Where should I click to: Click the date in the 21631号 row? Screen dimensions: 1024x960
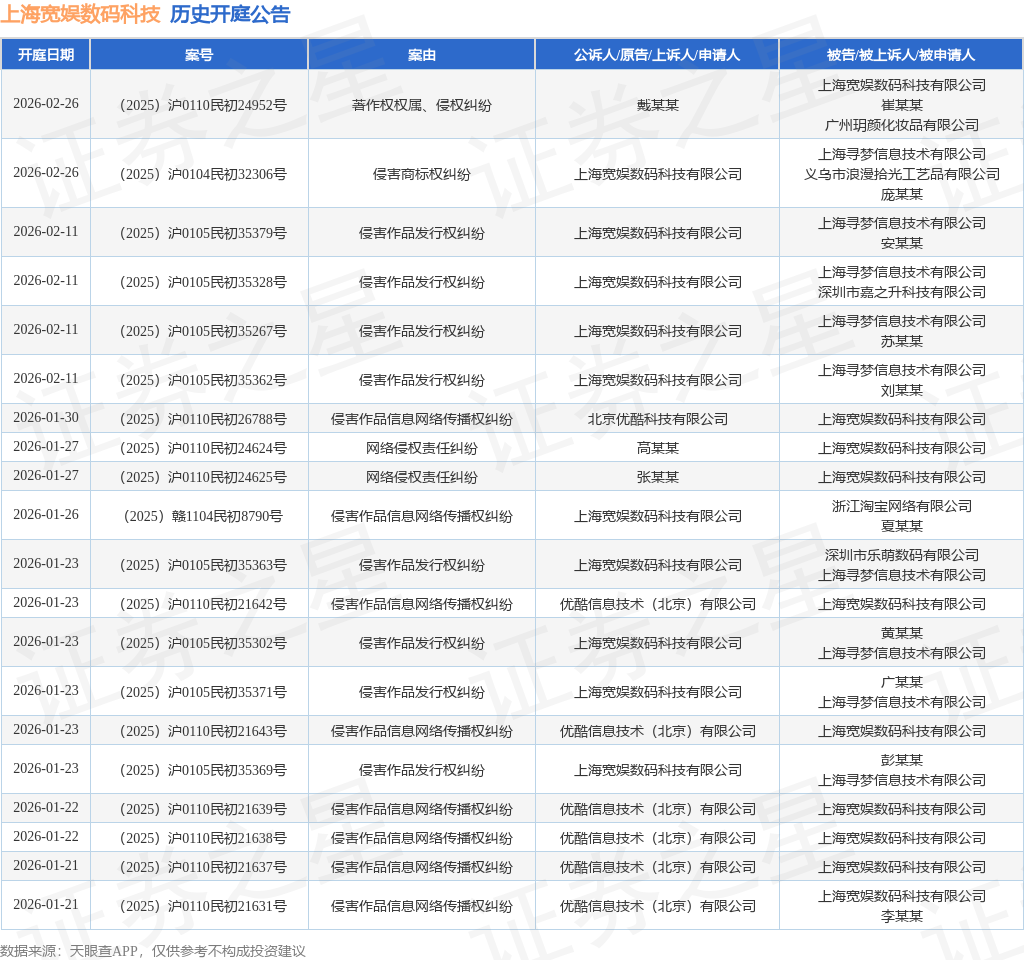click(46, 904)
